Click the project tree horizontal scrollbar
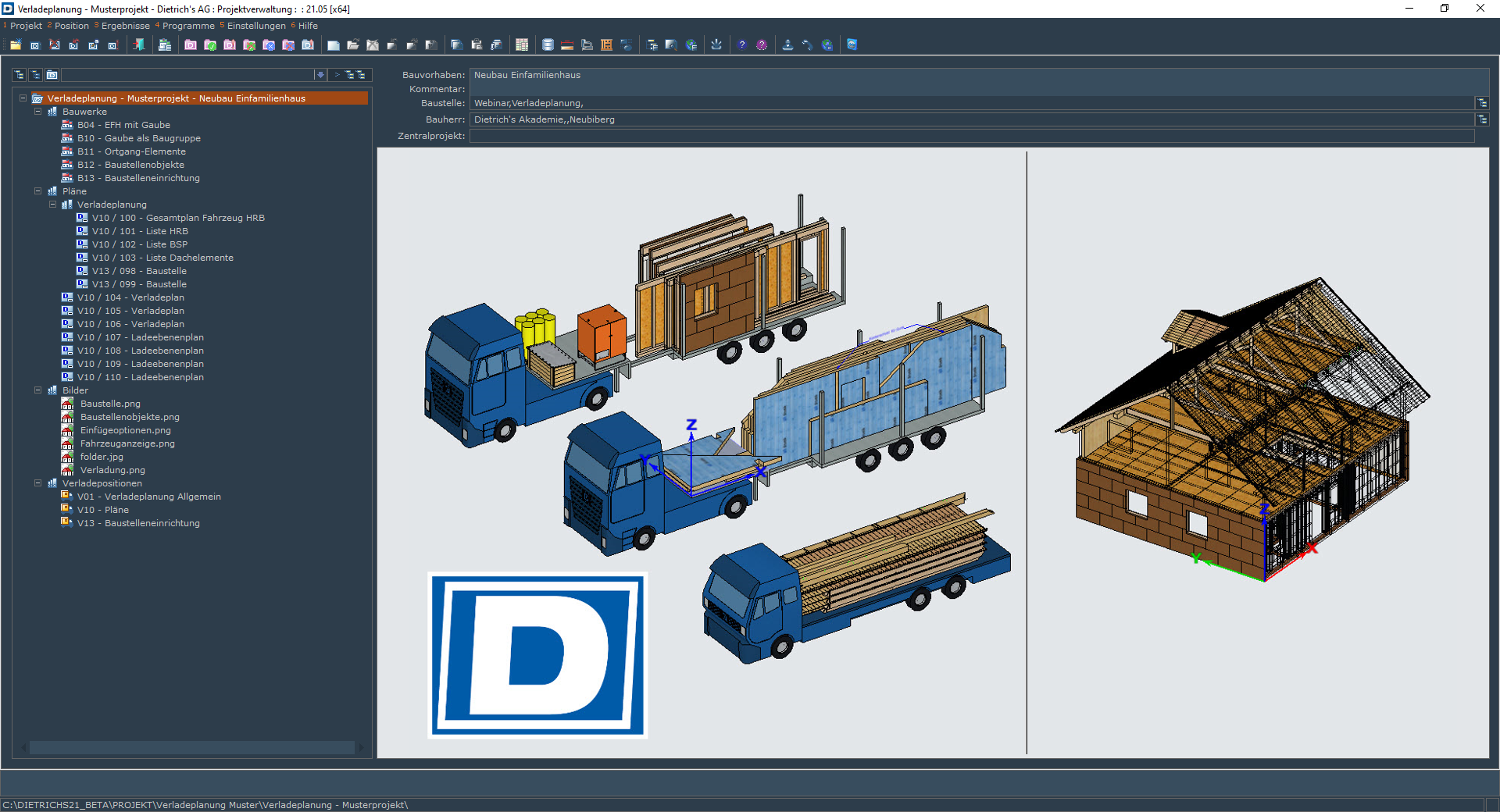 [x=191, y=747]
